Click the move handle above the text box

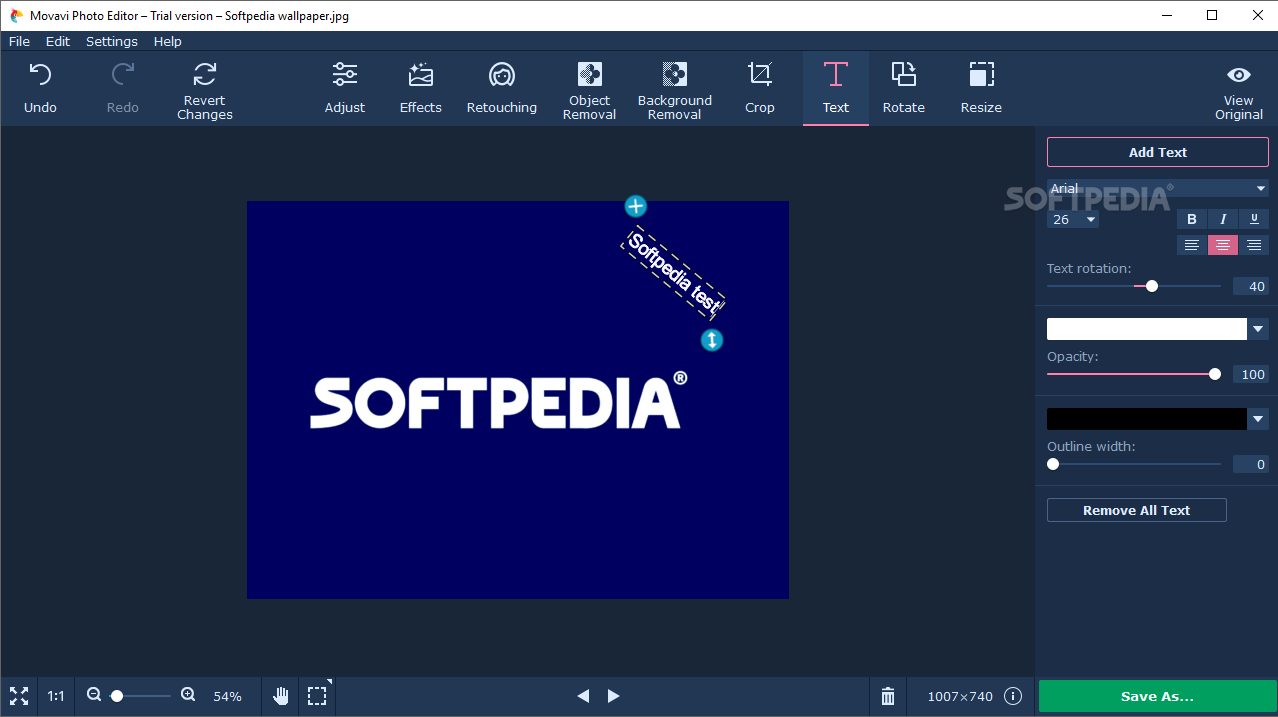(x=636, y=206)
